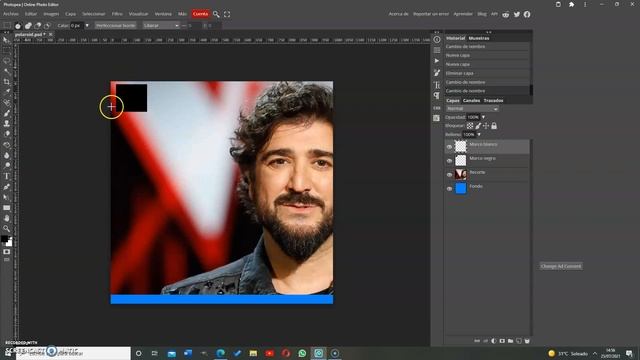Close the polaroid.psd document tab

coord(51,35)
